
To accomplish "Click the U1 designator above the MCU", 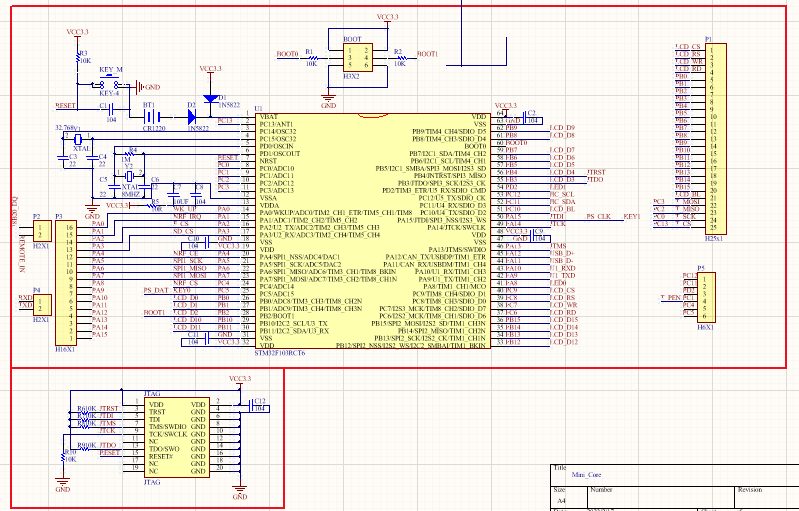I will click(x=258, y=109).
